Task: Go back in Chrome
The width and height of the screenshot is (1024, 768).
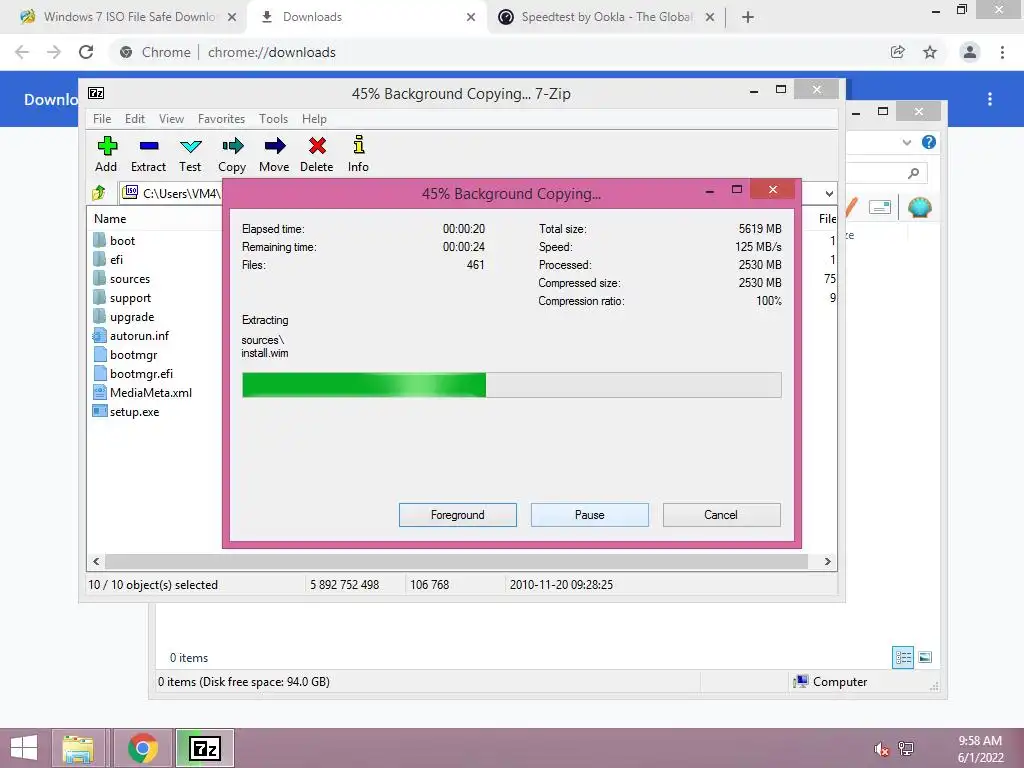Action: coord(22,52)
